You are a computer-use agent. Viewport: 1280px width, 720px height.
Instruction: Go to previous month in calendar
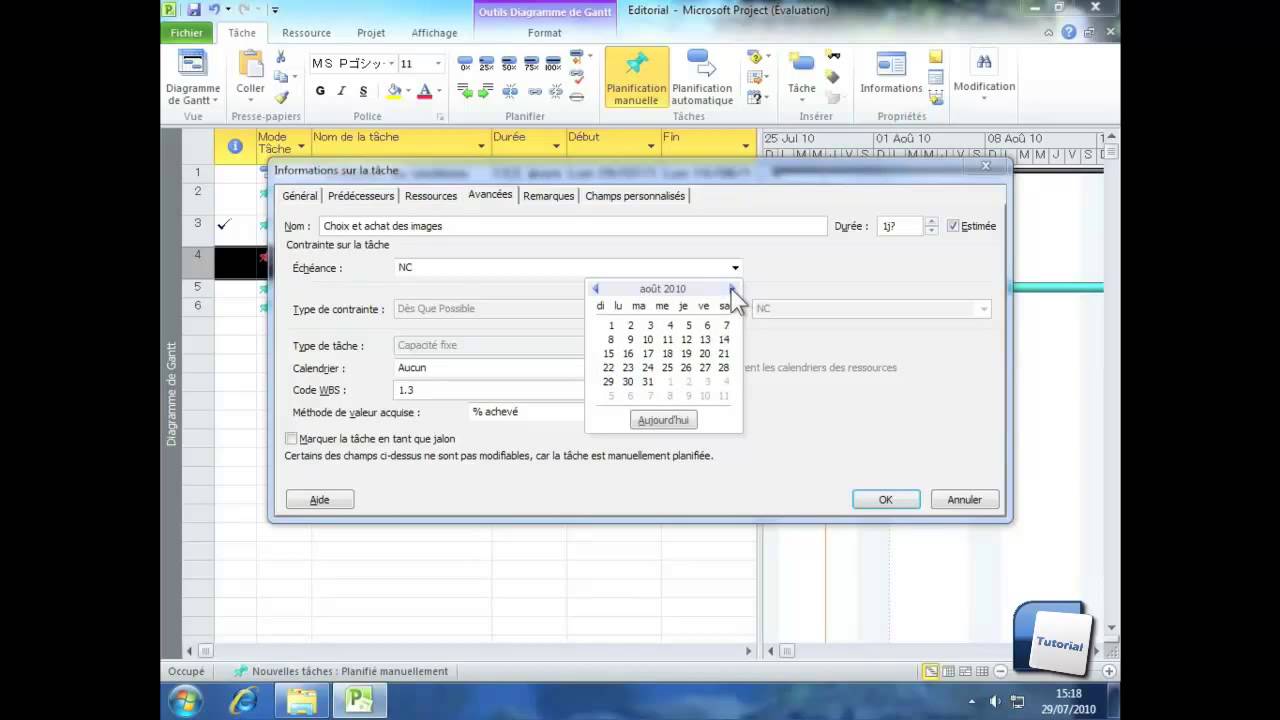pos(596,289)
